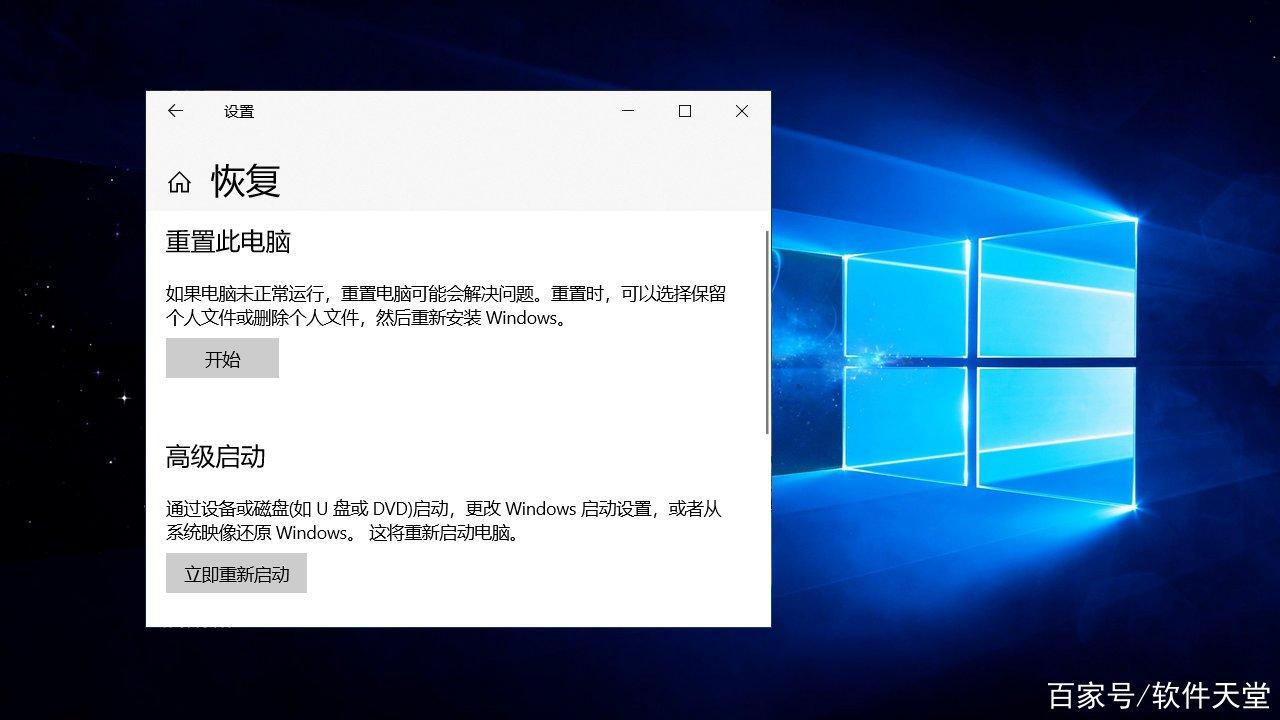Click 立即重新启动 for advanced startup
The image size is (1280, 720).
pos(236,573)
